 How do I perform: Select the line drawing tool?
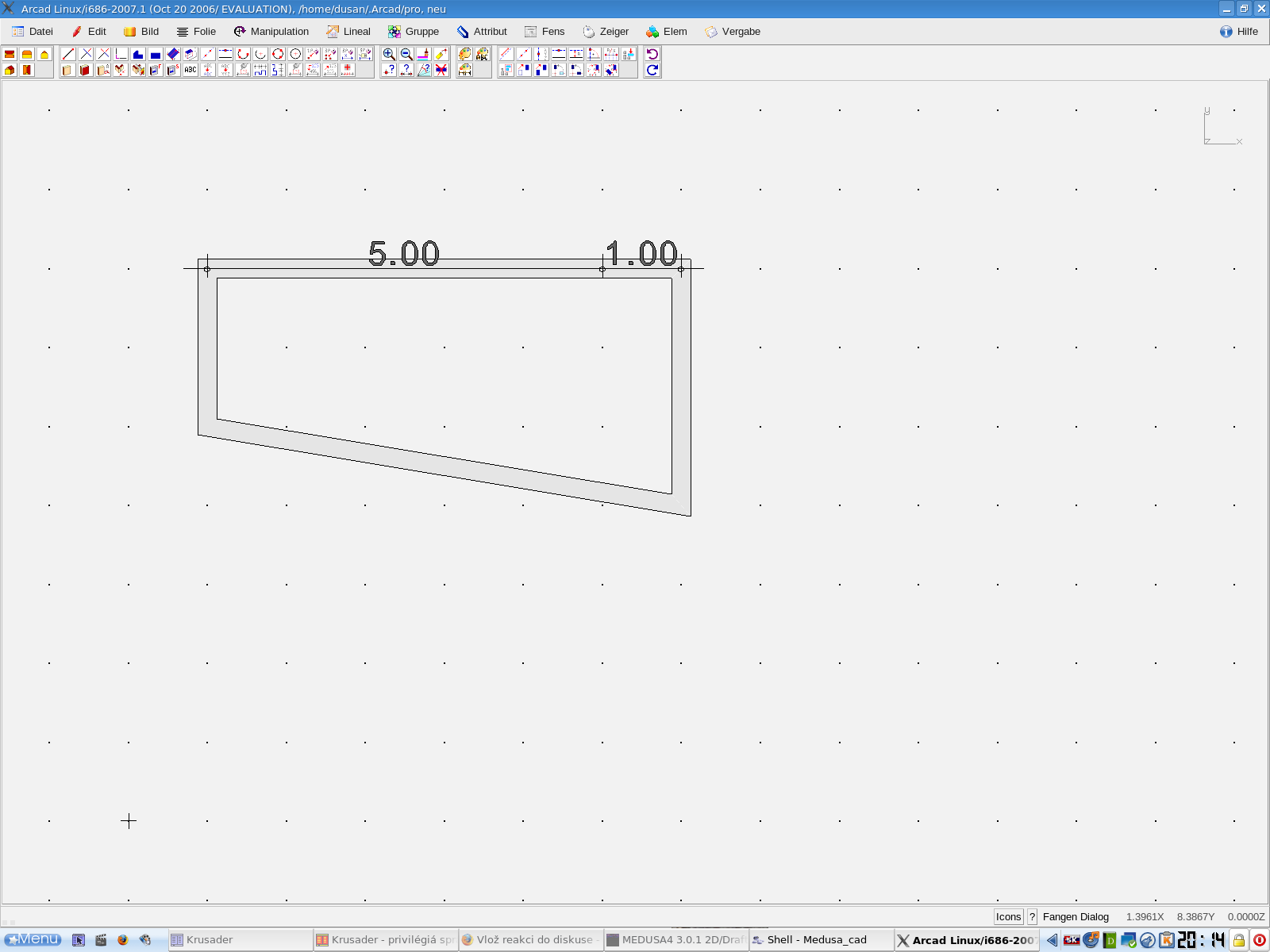(x=68, y=54)
